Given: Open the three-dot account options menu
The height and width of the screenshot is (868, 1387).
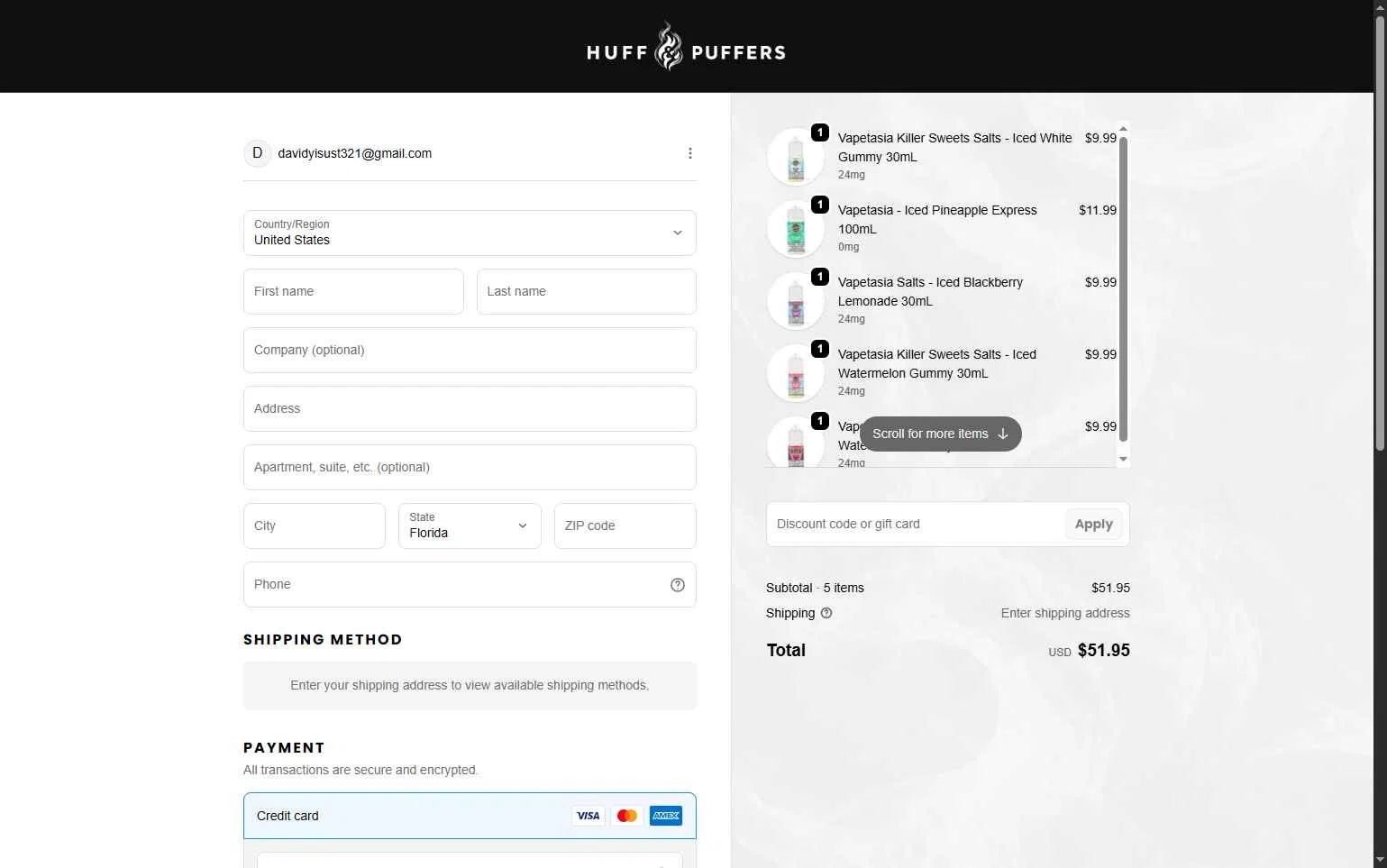Looking at the screenshot, I should (x=690, y=153).
